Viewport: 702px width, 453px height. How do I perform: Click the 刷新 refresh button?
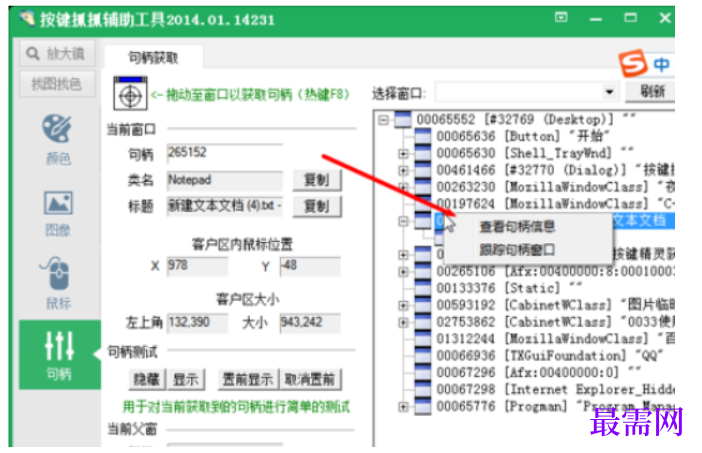point(651,91)
